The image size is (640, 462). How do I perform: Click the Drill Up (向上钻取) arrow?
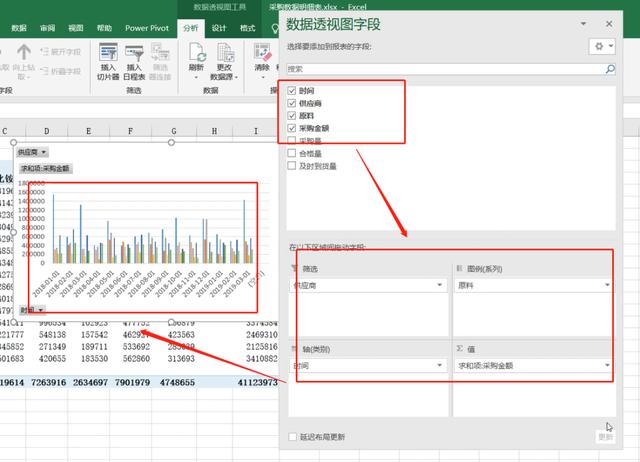click(x=24, y=52)
